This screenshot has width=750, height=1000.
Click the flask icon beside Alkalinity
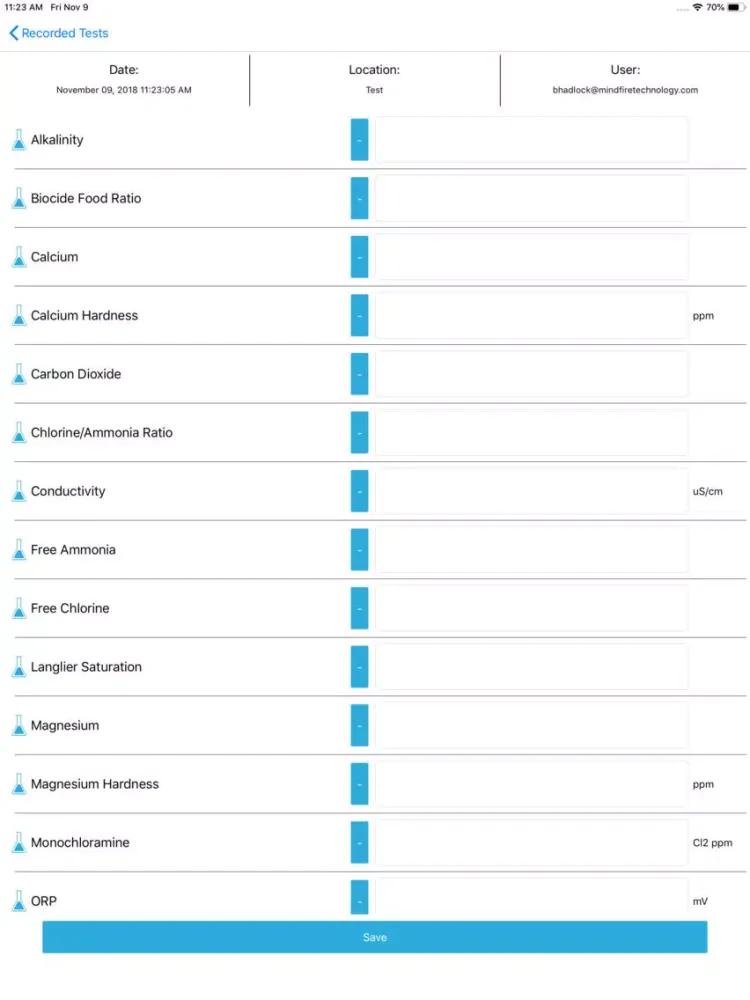click(x=18, y=140)
